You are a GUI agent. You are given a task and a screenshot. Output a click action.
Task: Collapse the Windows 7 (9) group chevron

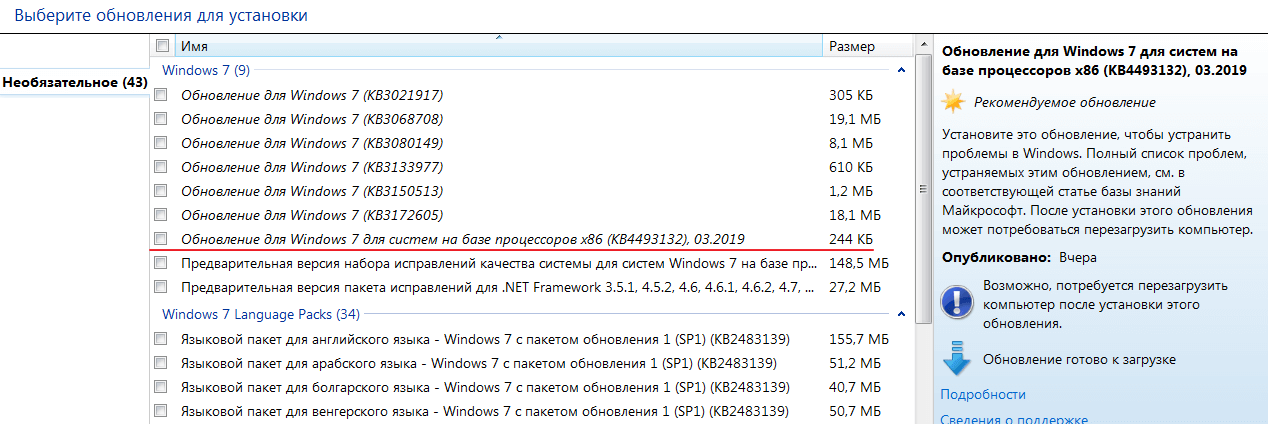[901, 71]
